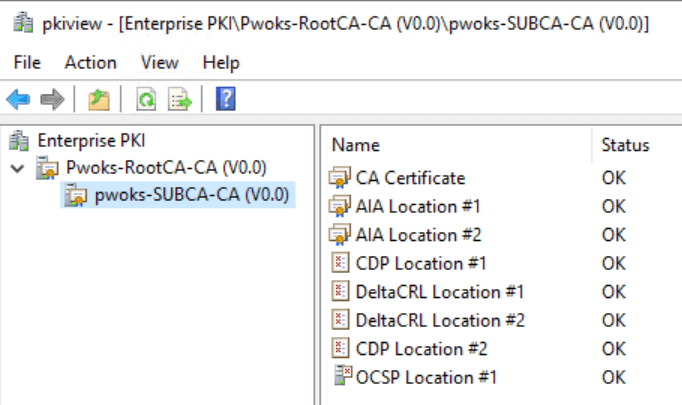682x405 pixels.
Task: Click the pkiview window title text
Action: (345, 23)
